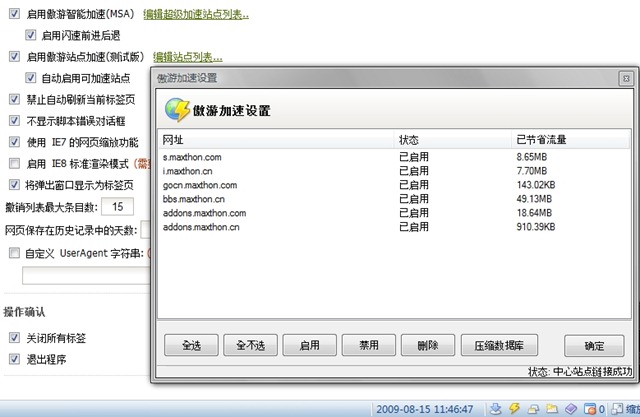This screenshot has width=640, height=417.
Task: Confirm with the 确定 button
Action: point(594,346)
